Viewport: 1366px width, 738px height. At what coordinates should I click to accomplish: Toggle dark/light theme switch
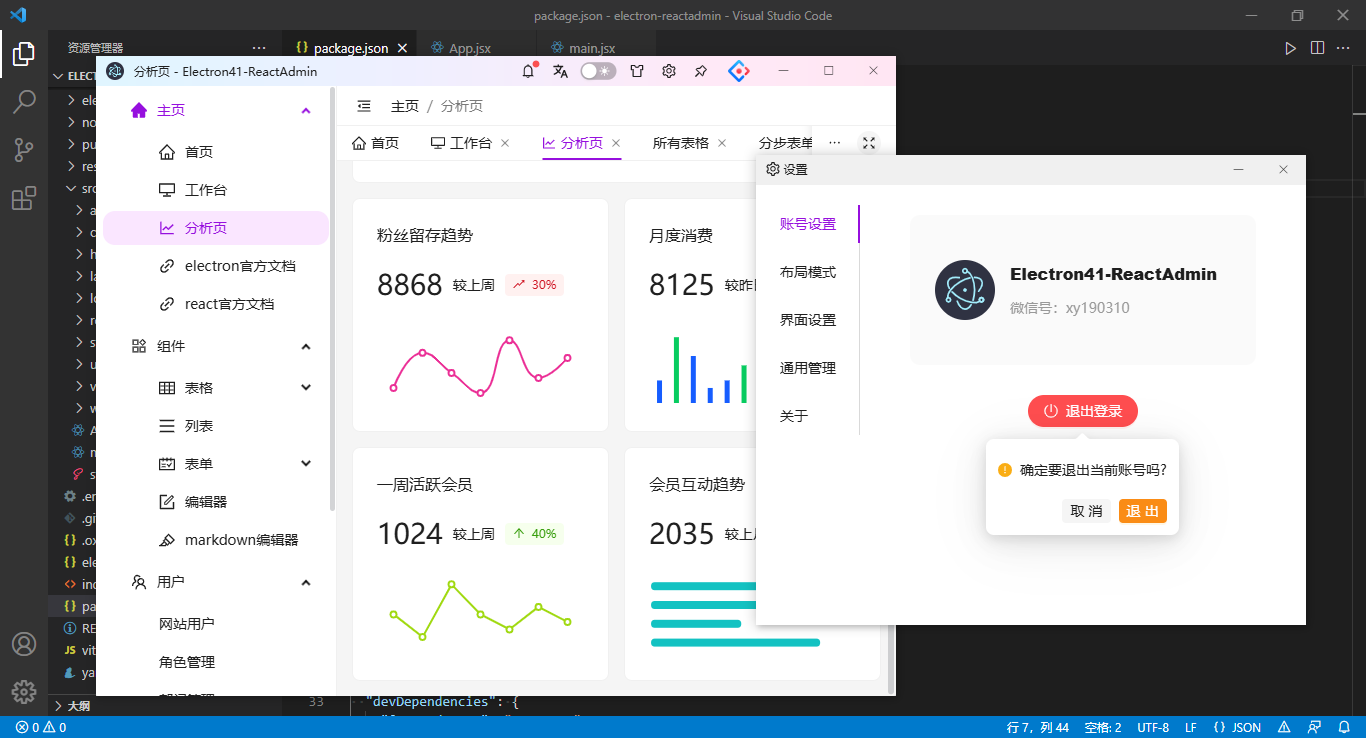click(x=598, y=71)
